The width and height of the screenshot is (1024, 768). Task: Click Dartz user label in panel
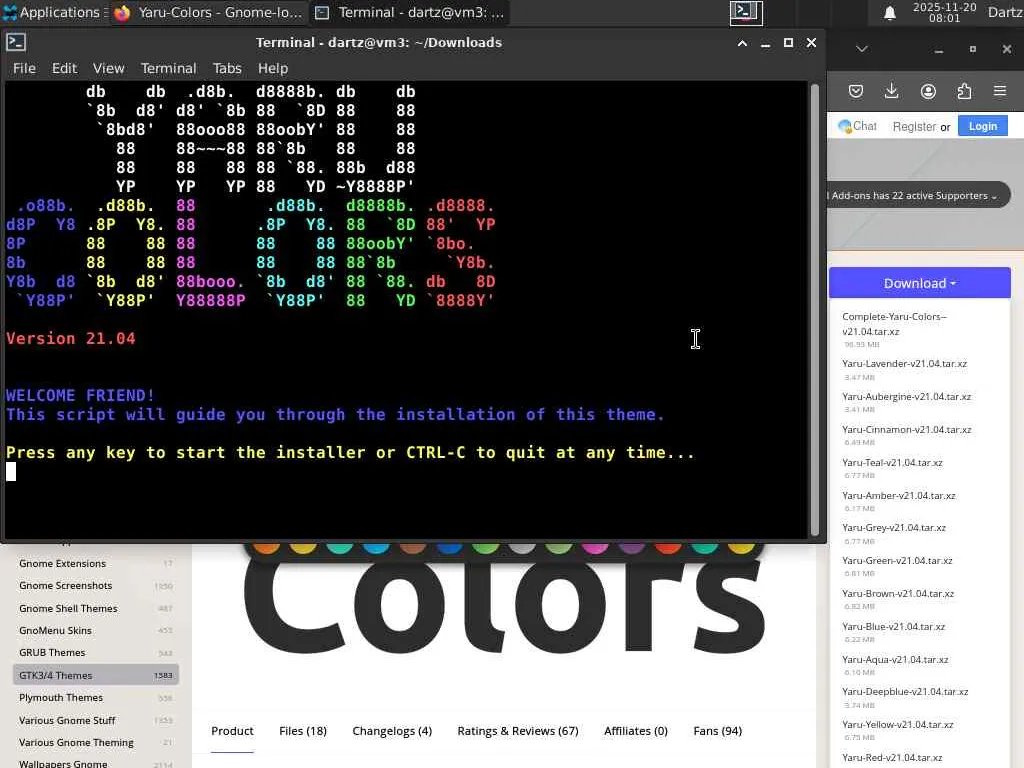(x=1006, y=12)
